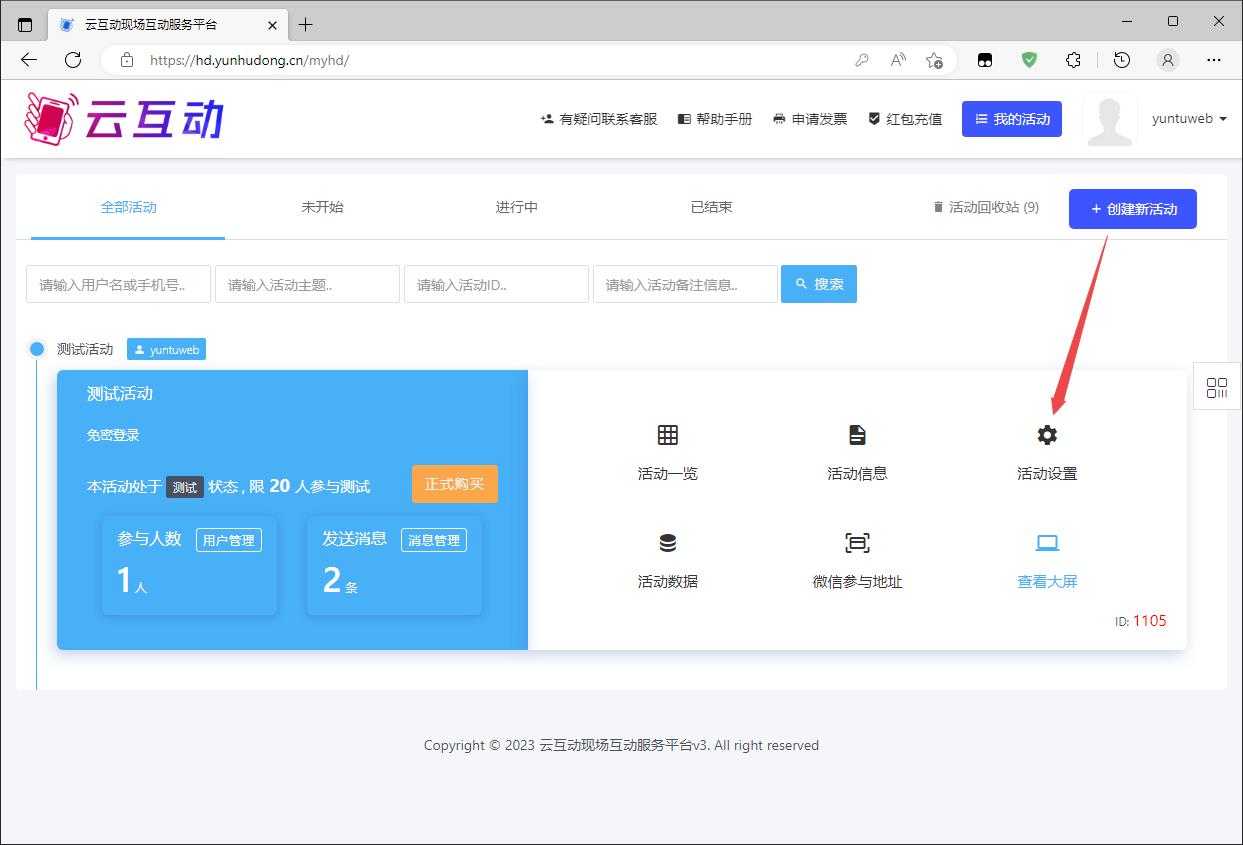Click the 请输入活动主题 input field
Viewport: 1243px width, 845px height.
pos(307,284)
